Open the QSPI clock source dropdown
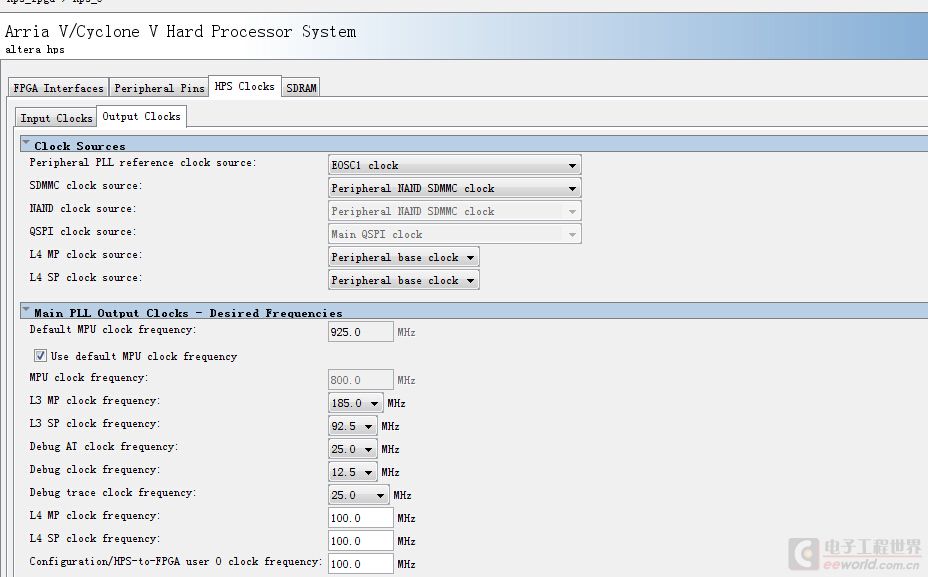 click(x=455, y=234)
